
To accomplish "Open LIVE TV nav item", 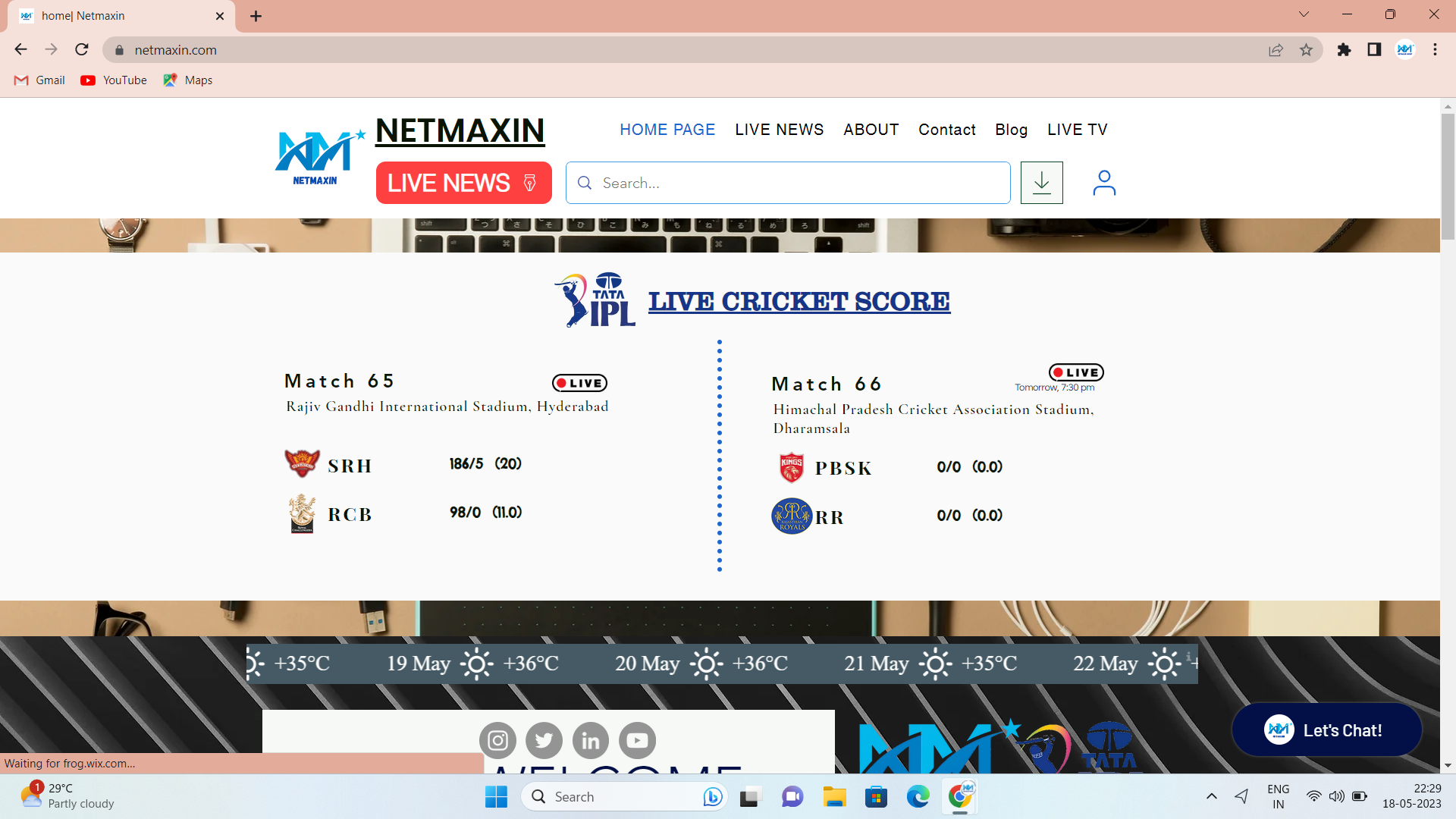I will pyautogui.click(x=1077, y=130).
